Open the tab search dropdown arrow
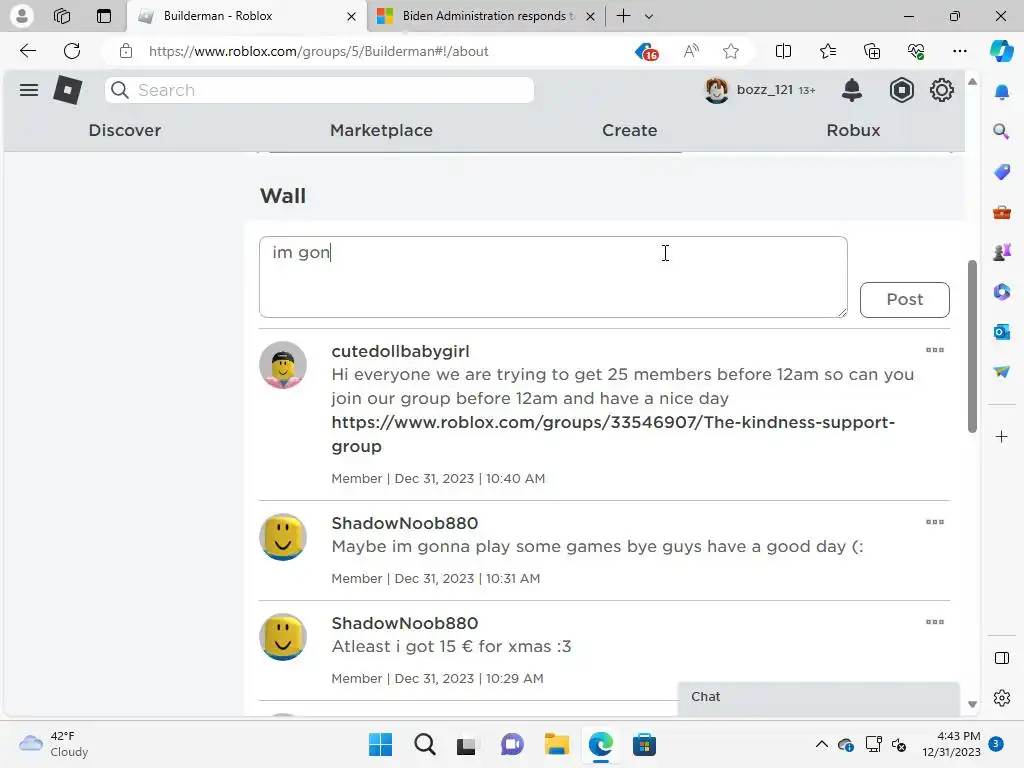This screenshot has width=1024, height=768. click(648, 16)
